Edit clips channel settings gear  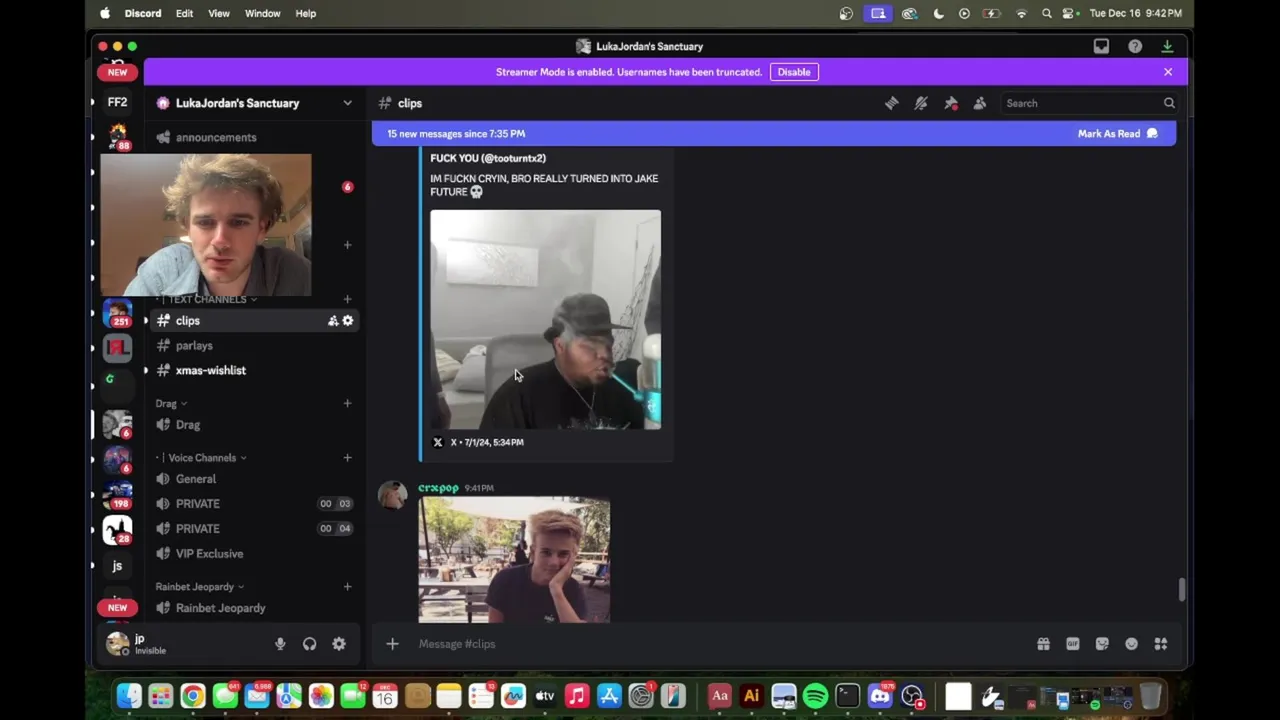(348, 321)
